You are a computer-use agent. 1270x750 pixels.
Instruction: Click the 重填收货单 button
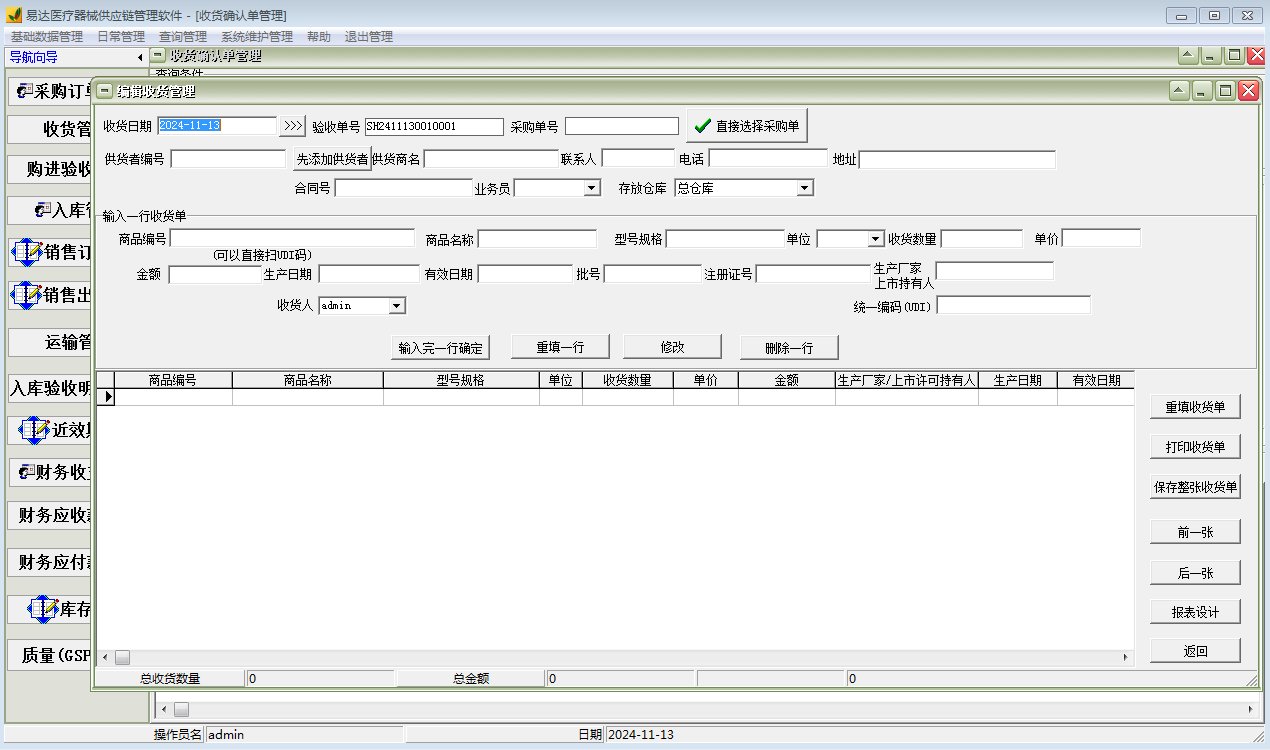pos(1195,407)
